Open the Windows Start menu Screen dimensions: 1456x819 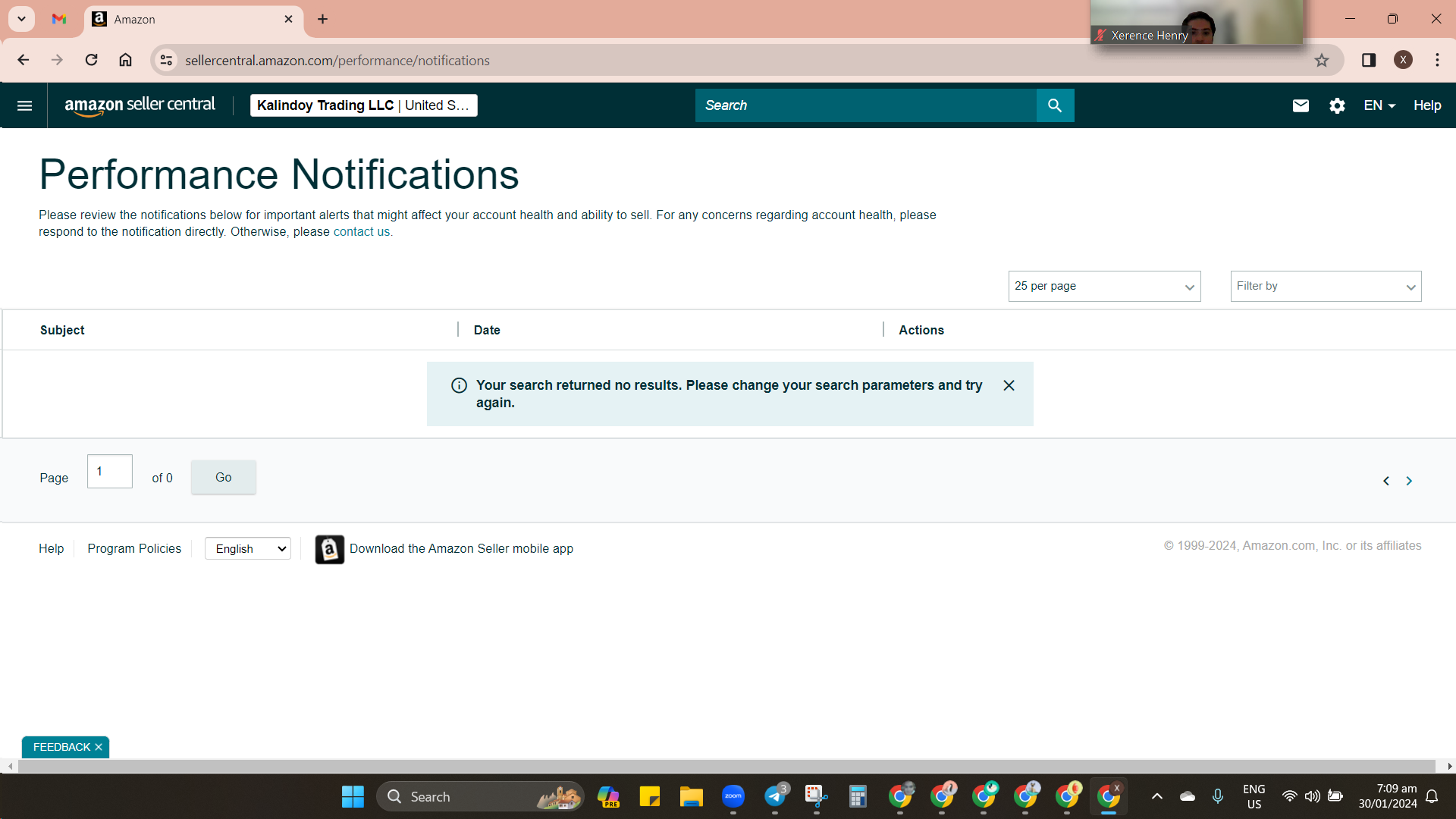[x=353, y=796]
